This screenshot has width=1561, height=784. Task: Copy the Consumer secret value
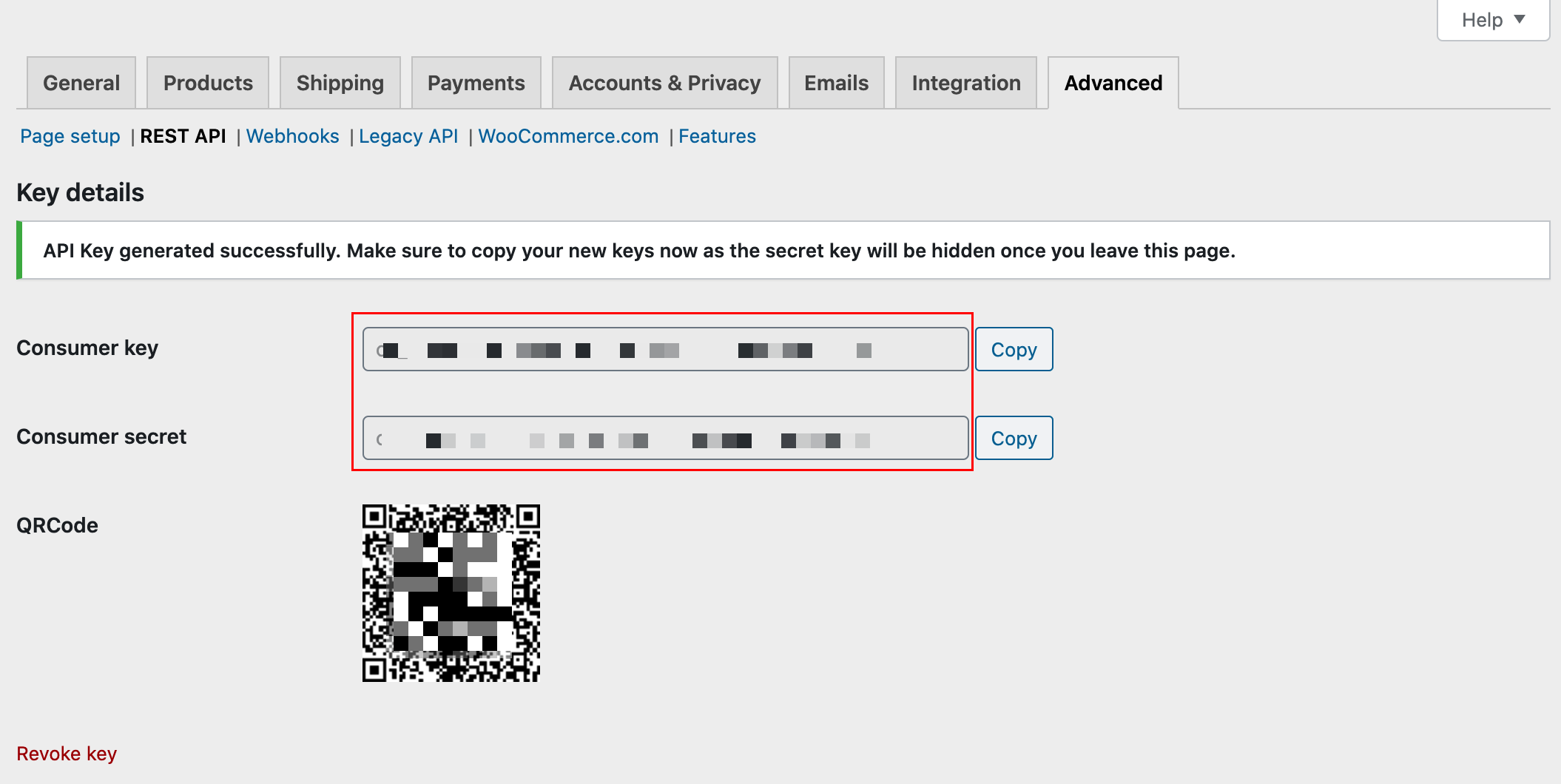point(1014,438)
